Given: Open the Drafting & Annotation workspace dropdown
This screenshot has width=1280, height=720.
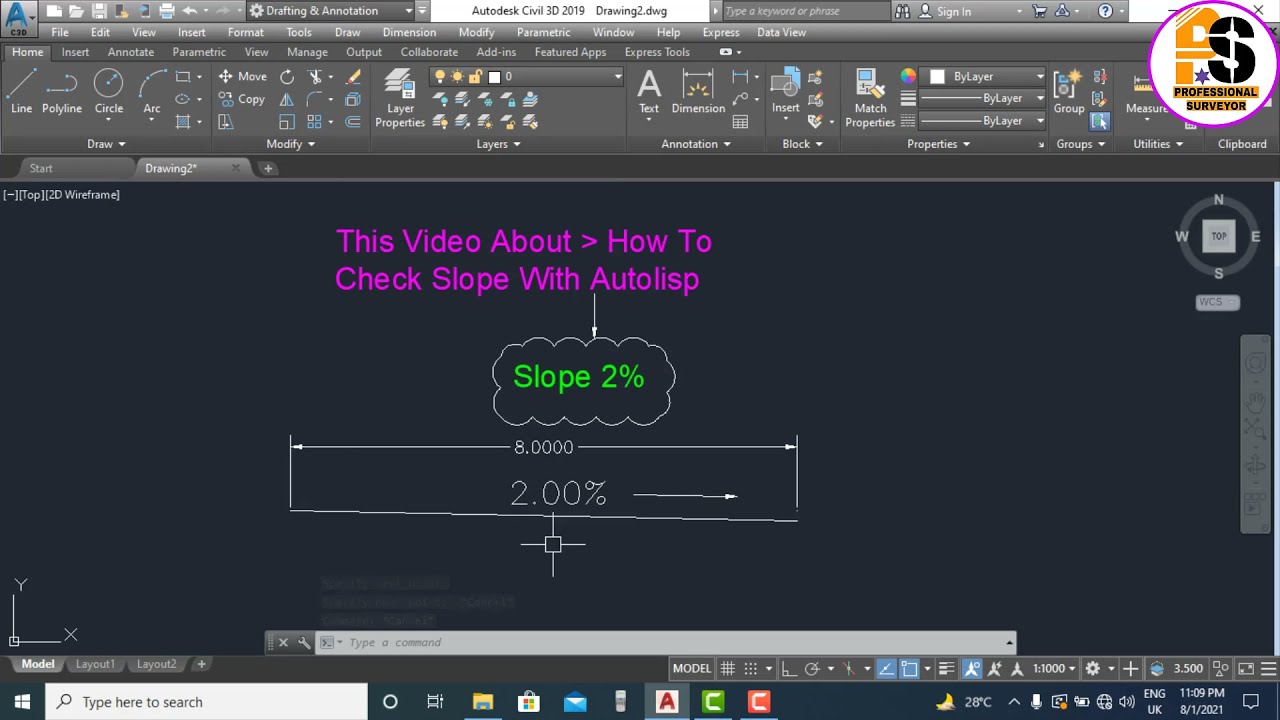Looking at the screenshot, I should [331, 11].
